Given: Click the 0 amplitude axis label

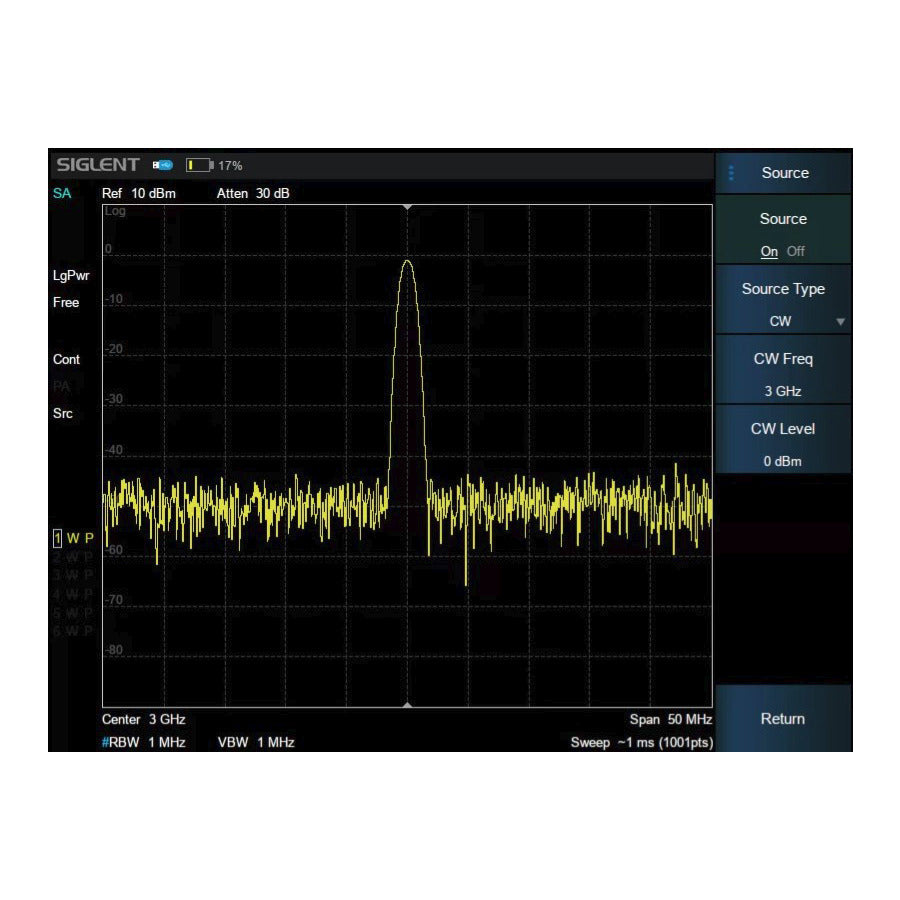Looking at the screenshot, I should click(x=108, y=249).
